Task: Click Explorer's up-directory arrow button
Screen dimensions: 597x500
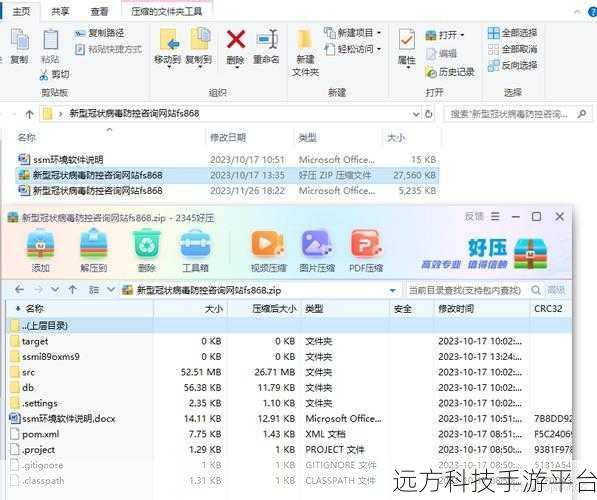Action: point(29,114)
